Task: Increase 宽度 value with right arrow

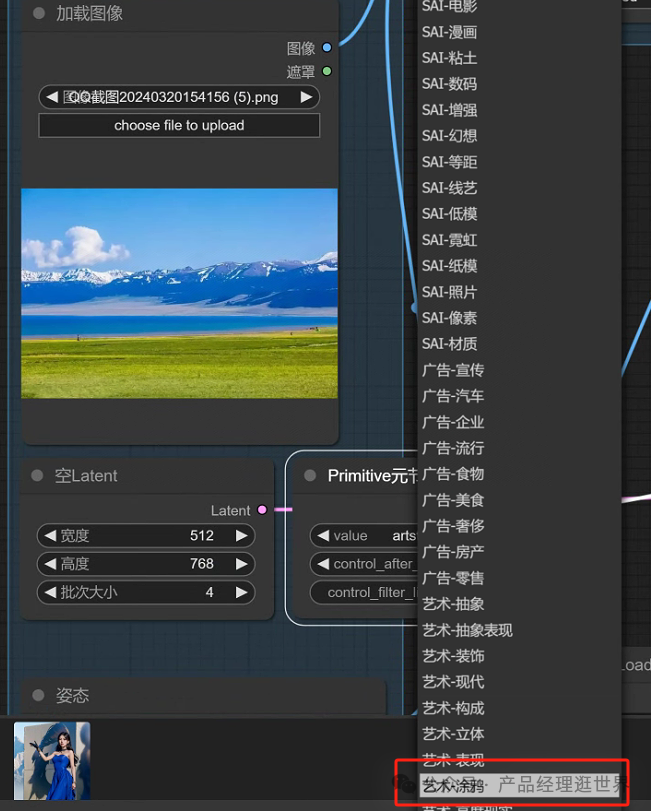Action: [x=241, y=535]
